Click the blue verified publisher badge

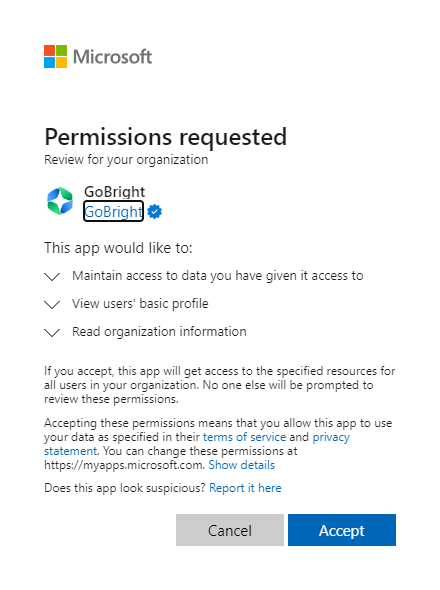(x=154, y=211)
